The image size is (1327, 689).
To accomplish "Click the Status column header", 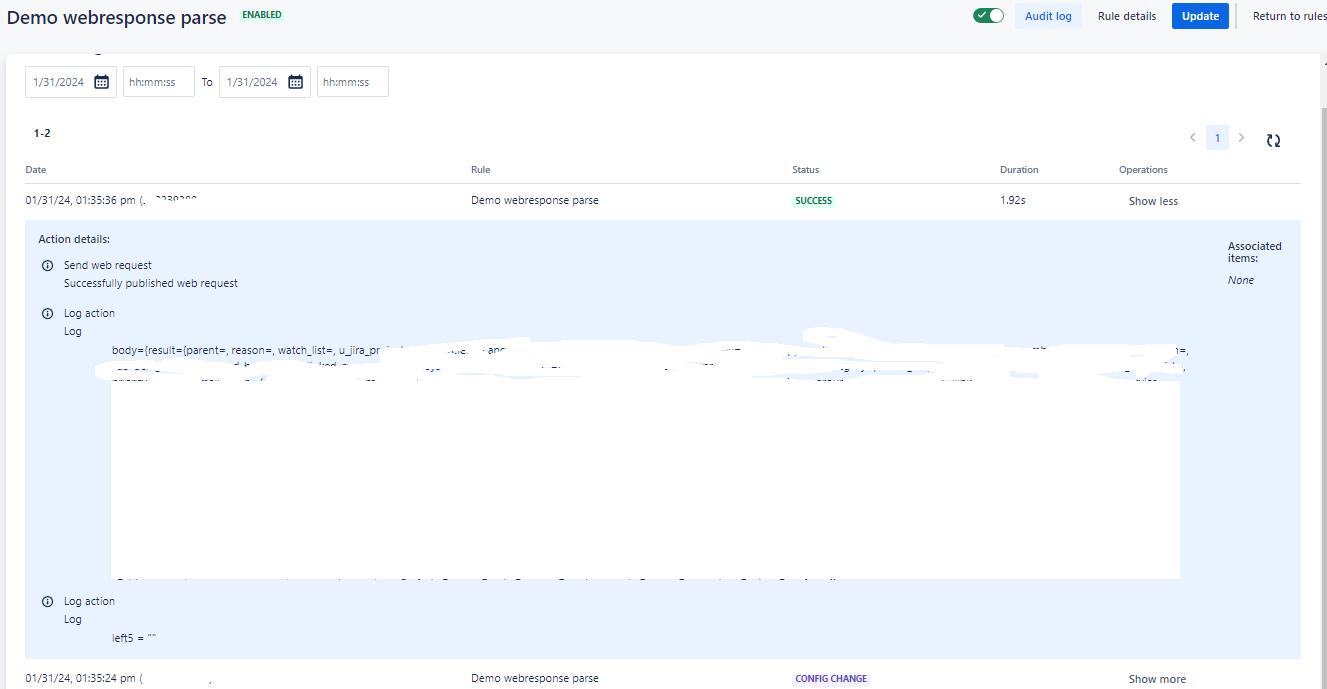I will point(806,170).
